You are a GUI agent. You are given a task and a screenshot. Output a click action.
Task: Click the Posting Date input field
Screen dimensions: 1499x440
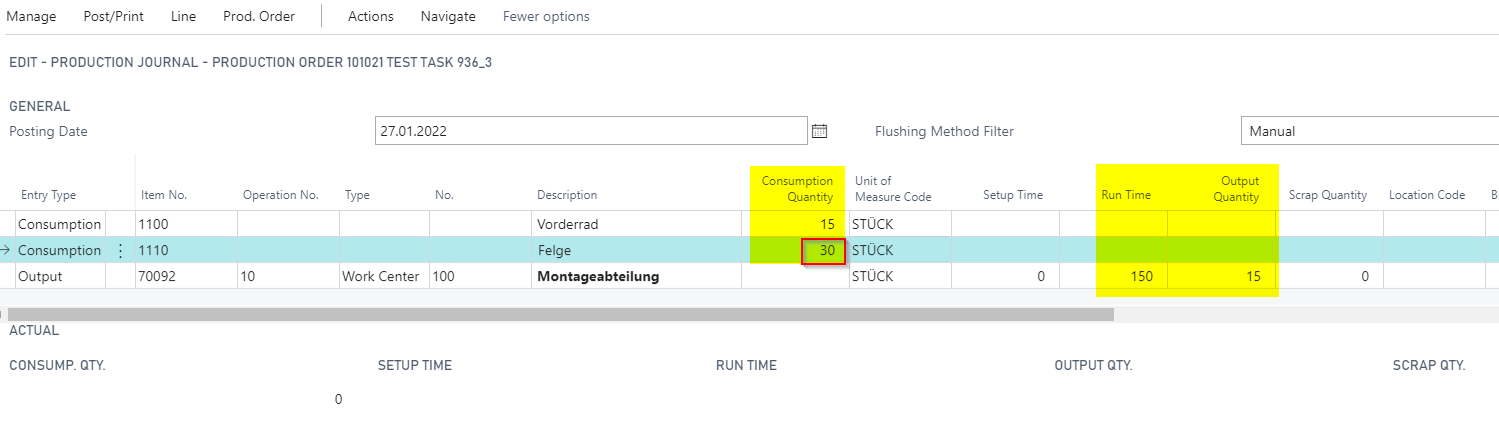coord(590,131)
